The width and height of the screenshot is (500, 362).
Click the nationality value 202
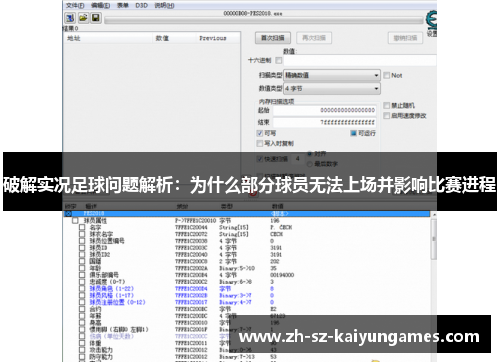(x=275, y=261)
